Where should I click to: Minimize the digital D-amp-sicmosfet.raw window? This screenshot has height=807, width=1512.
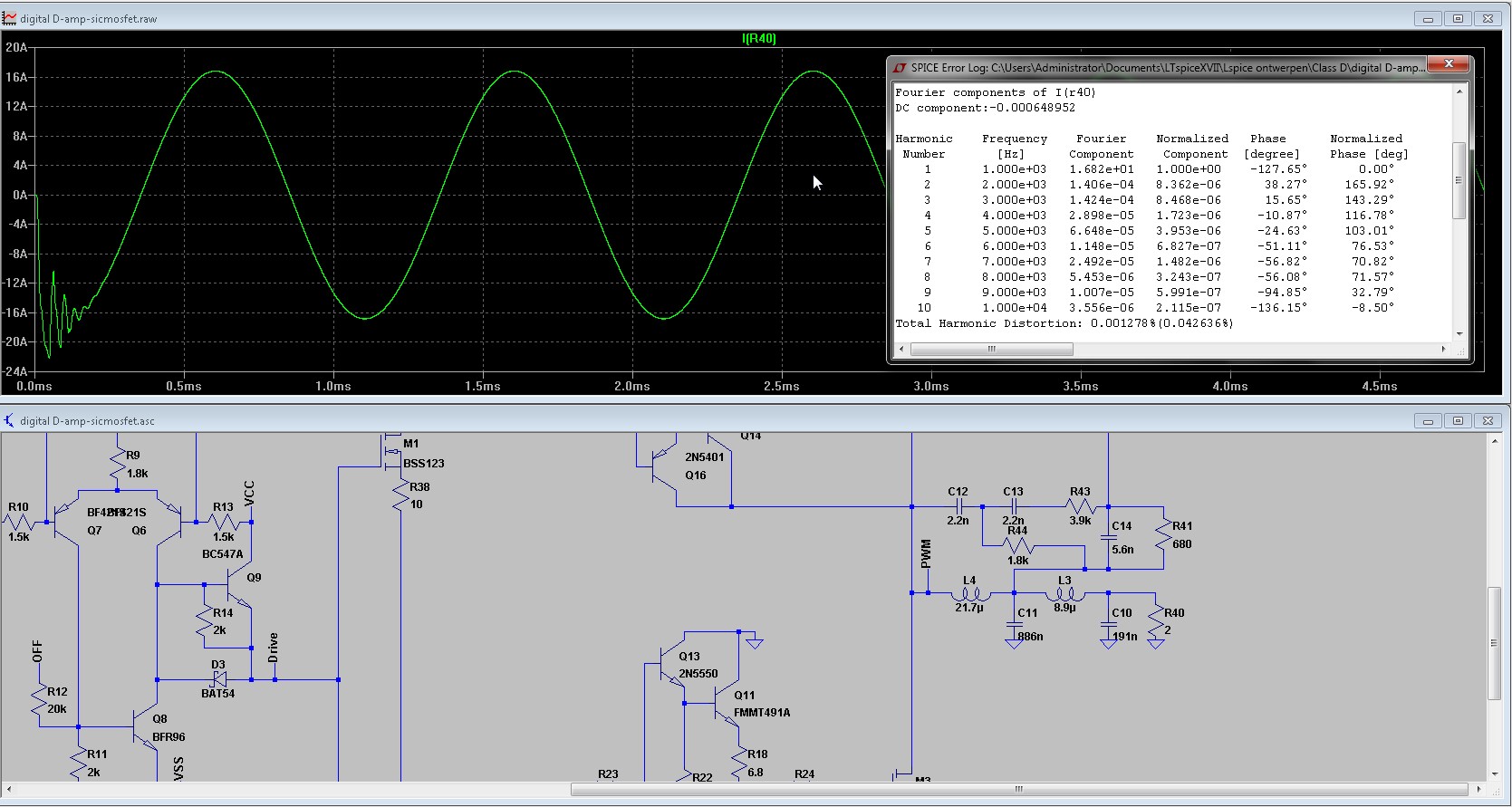(x=1428, y=18)
